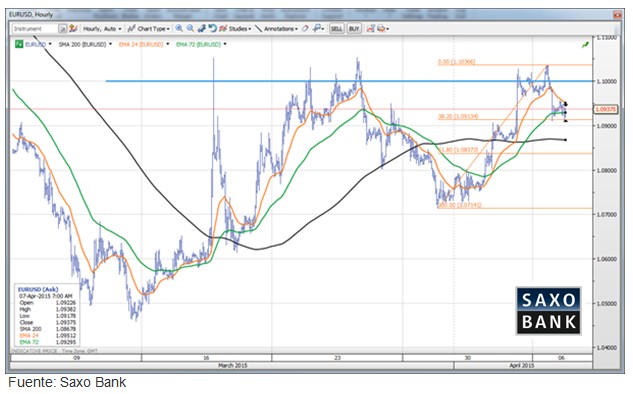
Task: Click the zoom out magnifier icon
Action: click(x=190, y=28)
